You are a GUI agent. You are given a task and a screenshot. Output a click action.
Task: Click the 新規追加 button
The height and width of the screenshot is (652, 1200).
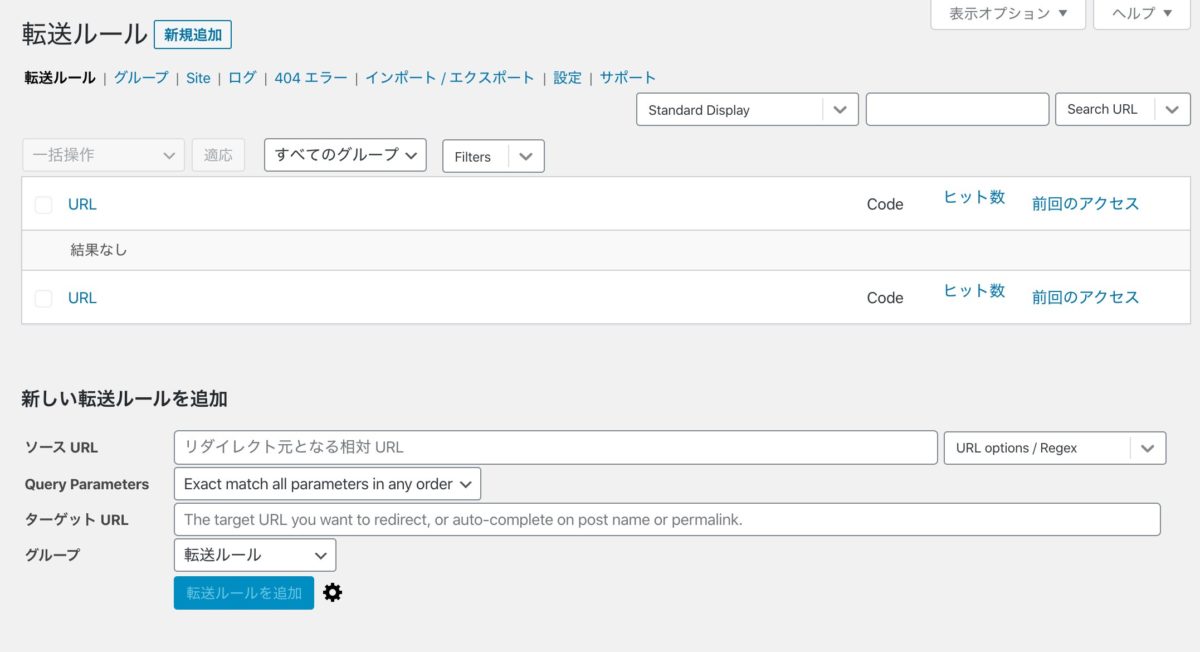tap(193, 35)
